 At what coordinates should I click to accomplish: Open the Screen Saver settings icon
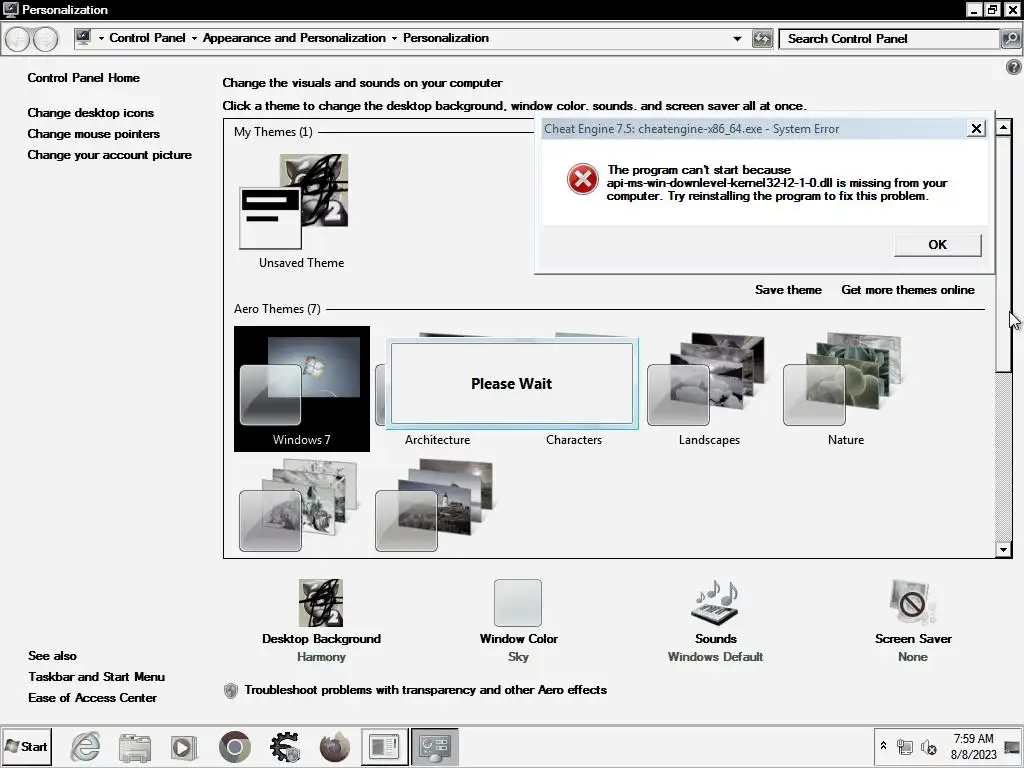coord(912,603)
